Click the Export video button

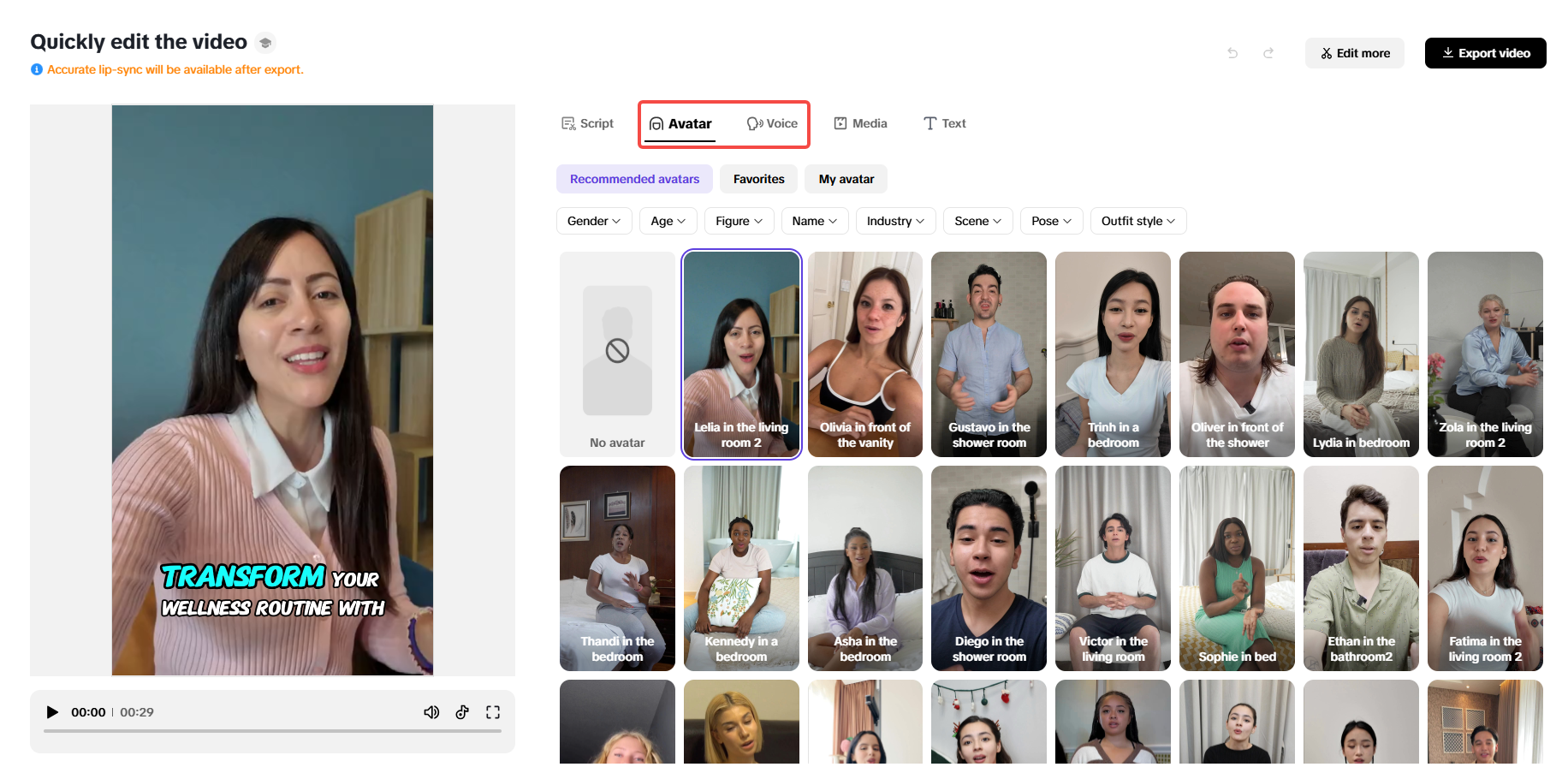[1485, 52]
